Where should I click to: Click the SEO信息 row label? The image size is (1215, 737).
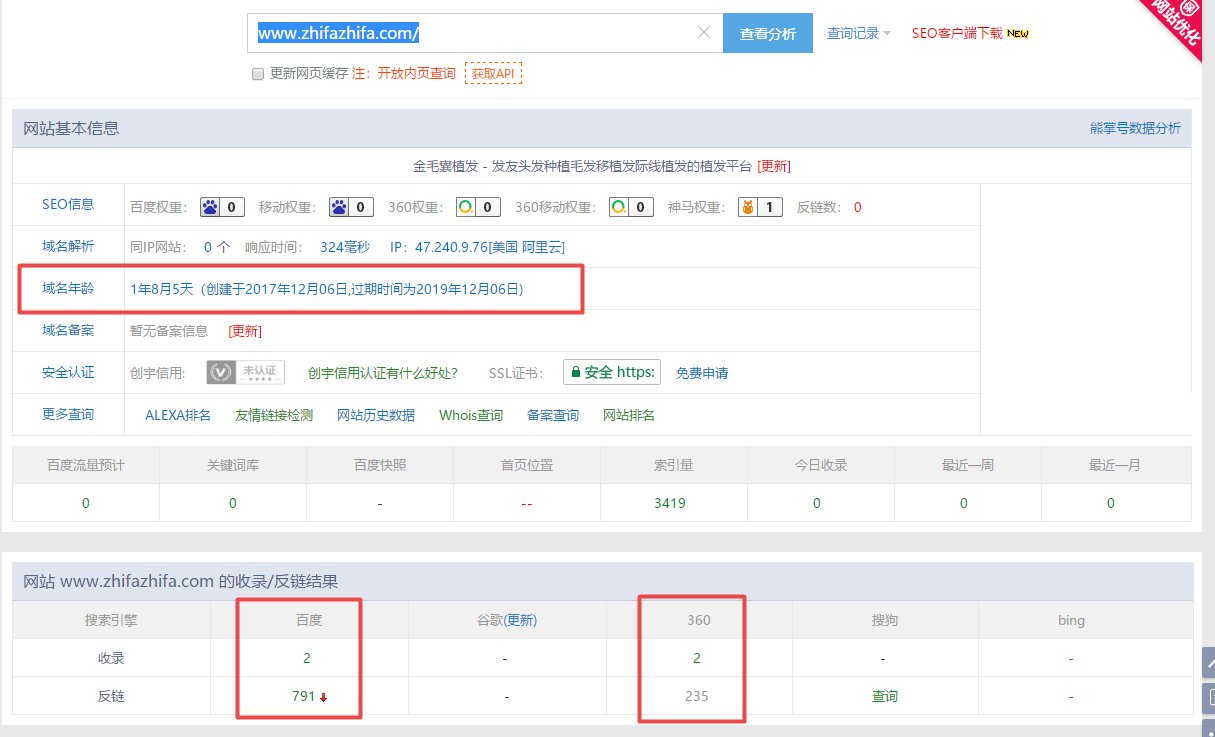click(68, 204)
